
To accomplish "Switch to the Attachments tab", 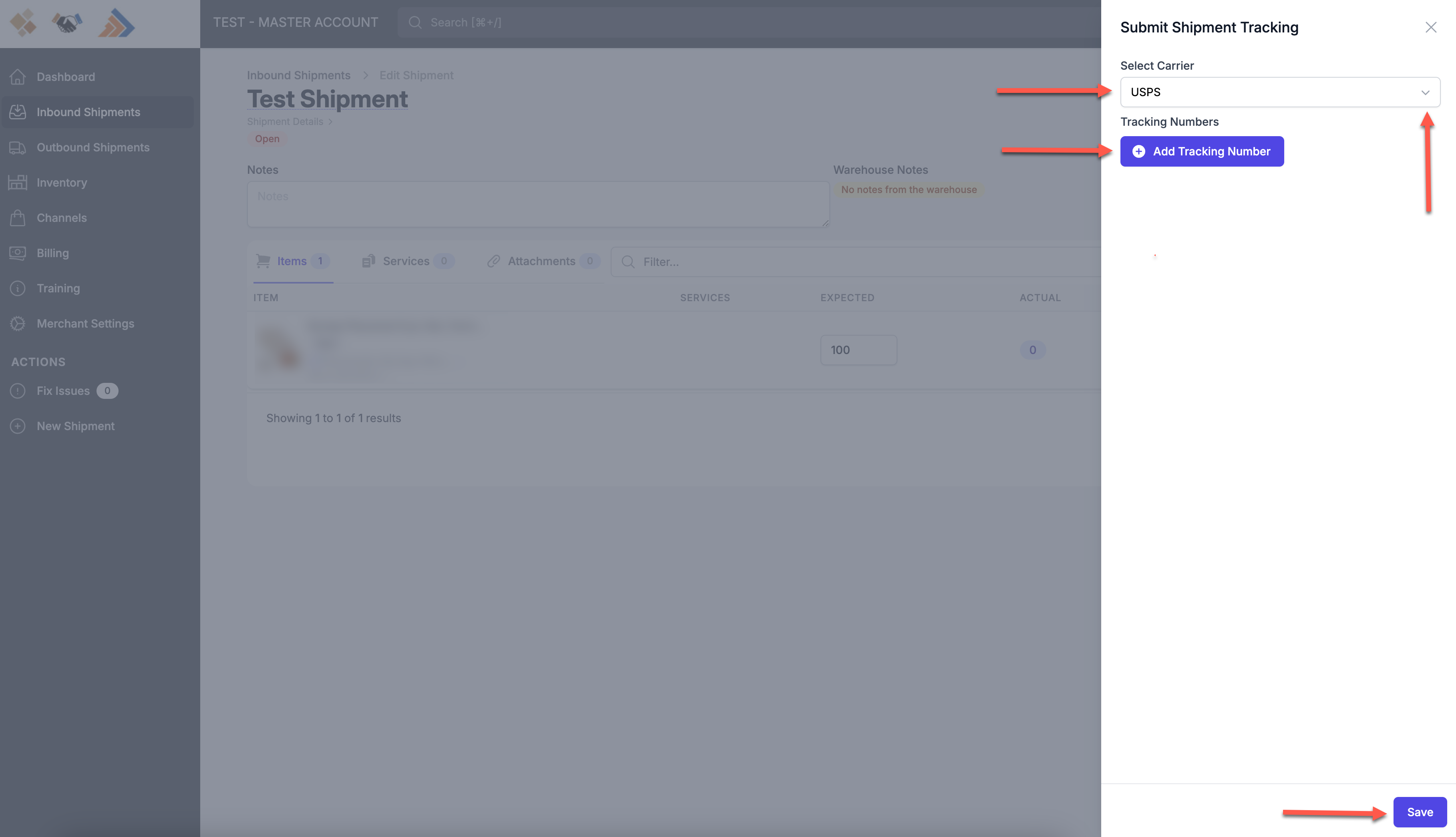I will 541,262.
